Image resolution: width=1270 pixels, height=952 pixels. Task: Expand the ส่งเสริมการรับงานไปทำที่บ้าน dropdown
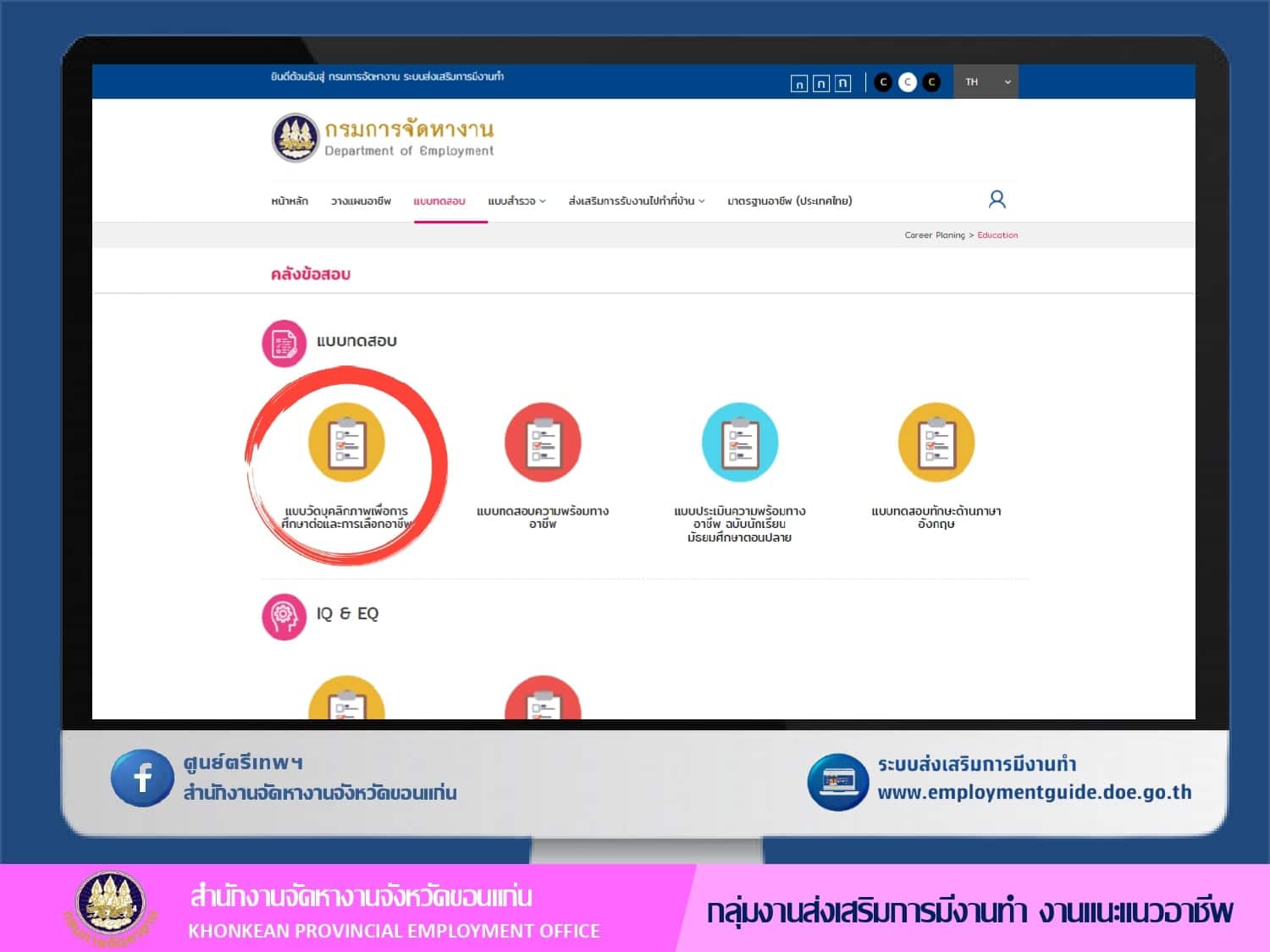tap(636, 201)
